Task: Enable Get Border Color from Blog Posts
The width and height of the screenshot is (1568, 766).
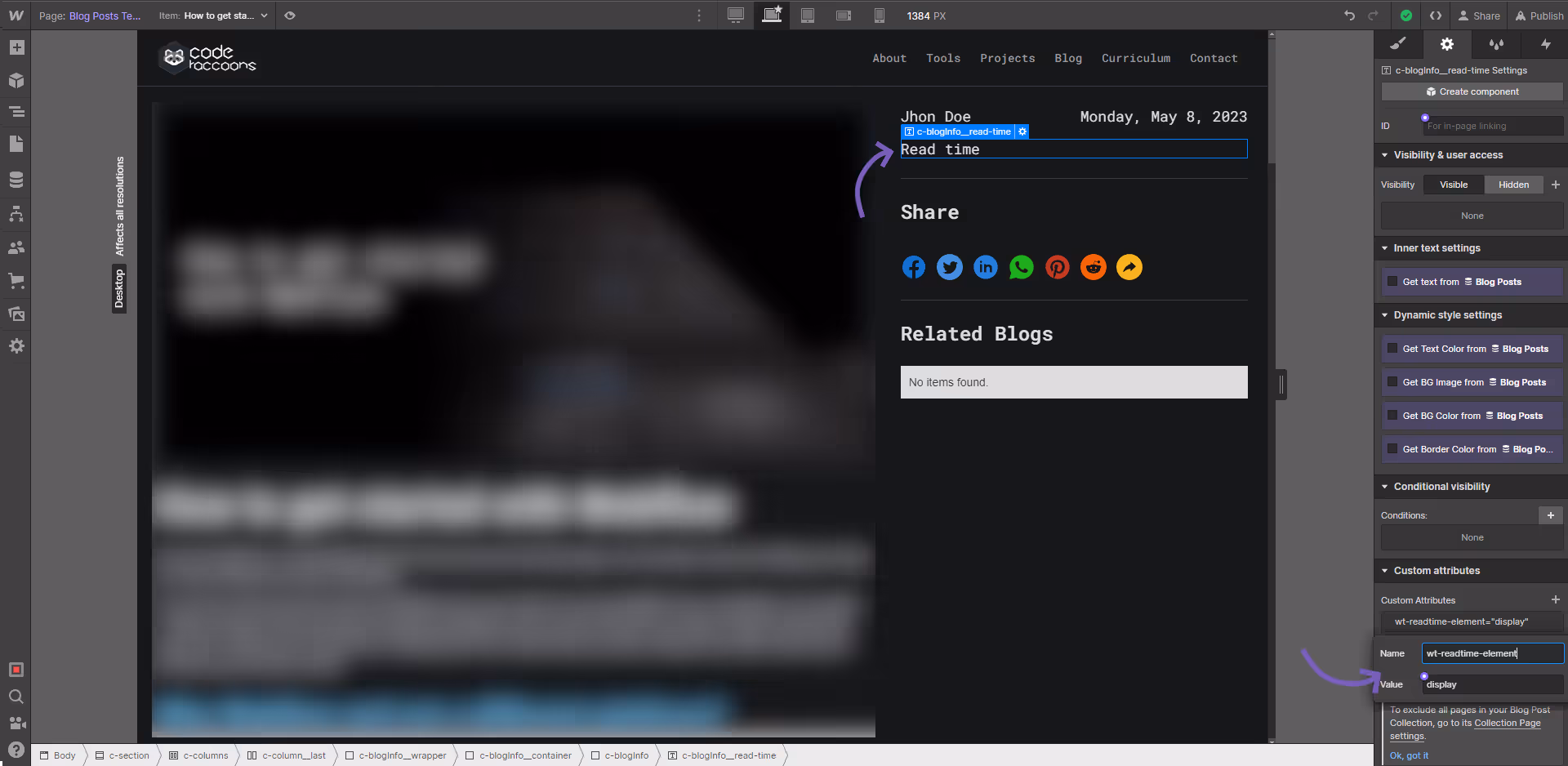Action: tap(1392, 449)
